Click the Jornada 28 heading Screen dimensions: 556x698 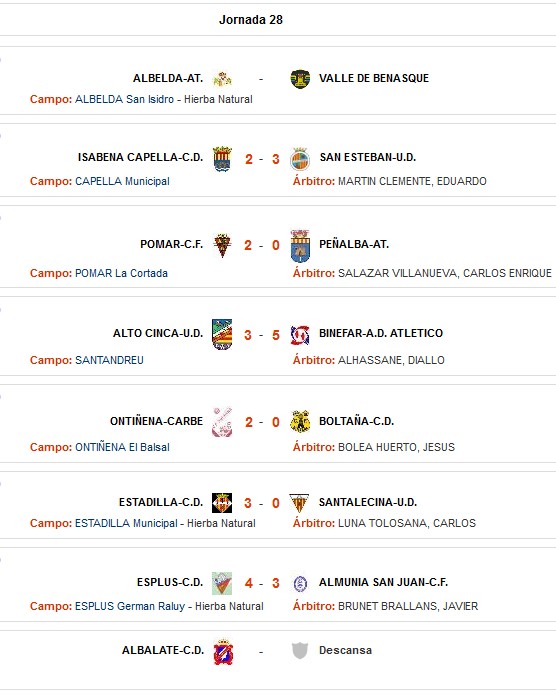coord(251,20)
